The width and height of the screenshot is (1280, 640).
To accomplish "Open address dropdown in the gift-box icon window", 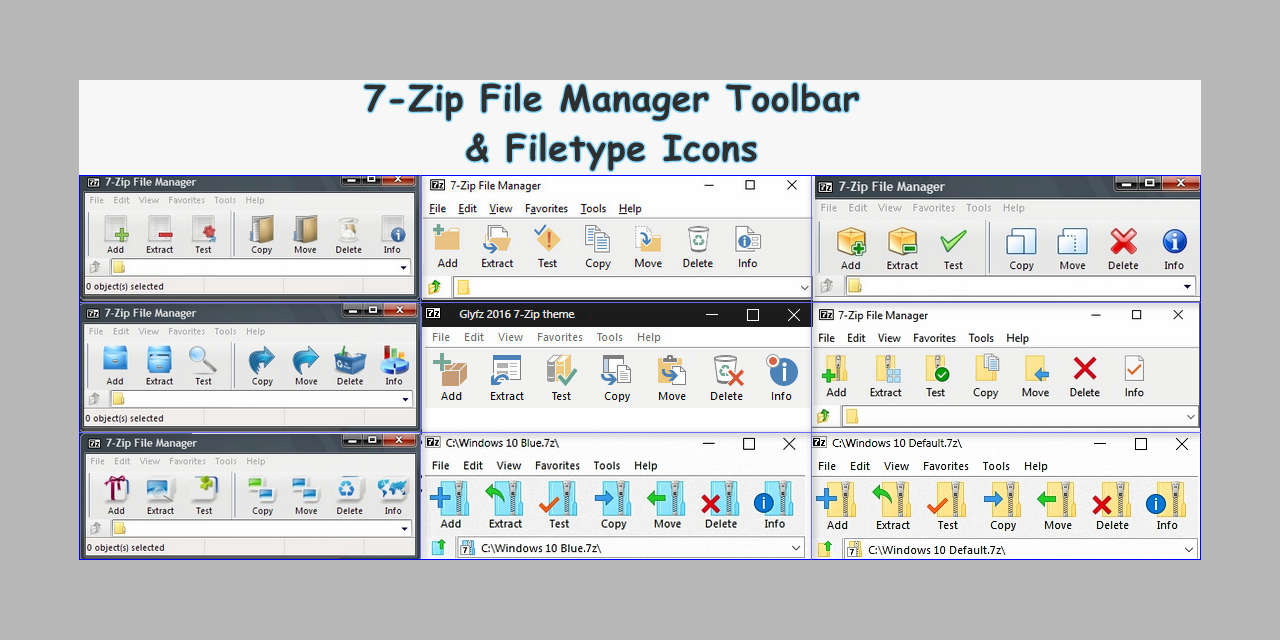I will click(404, 528).
